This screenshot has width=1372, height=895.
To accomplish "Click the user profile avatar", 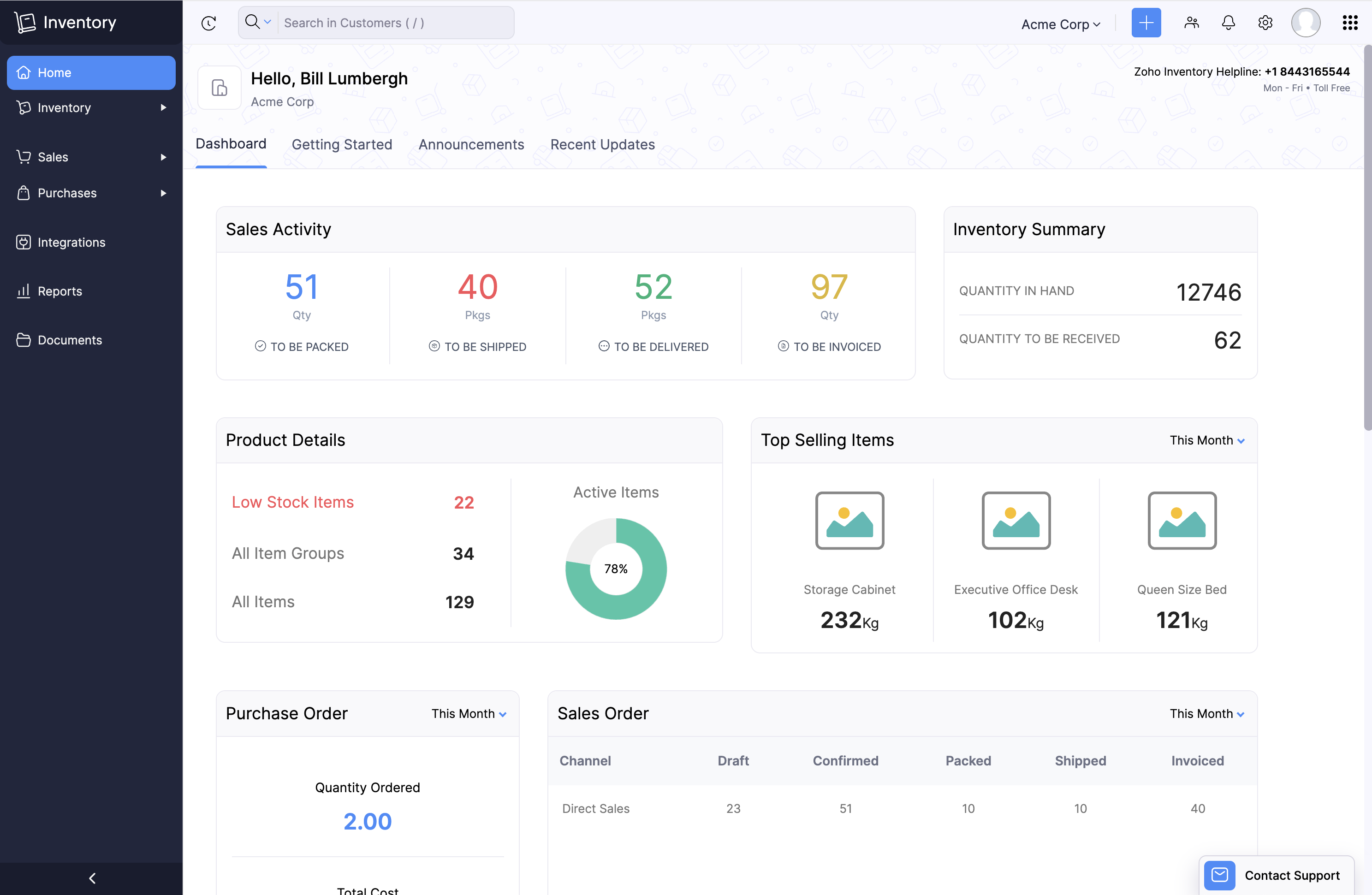I will tap(1305, 23).
